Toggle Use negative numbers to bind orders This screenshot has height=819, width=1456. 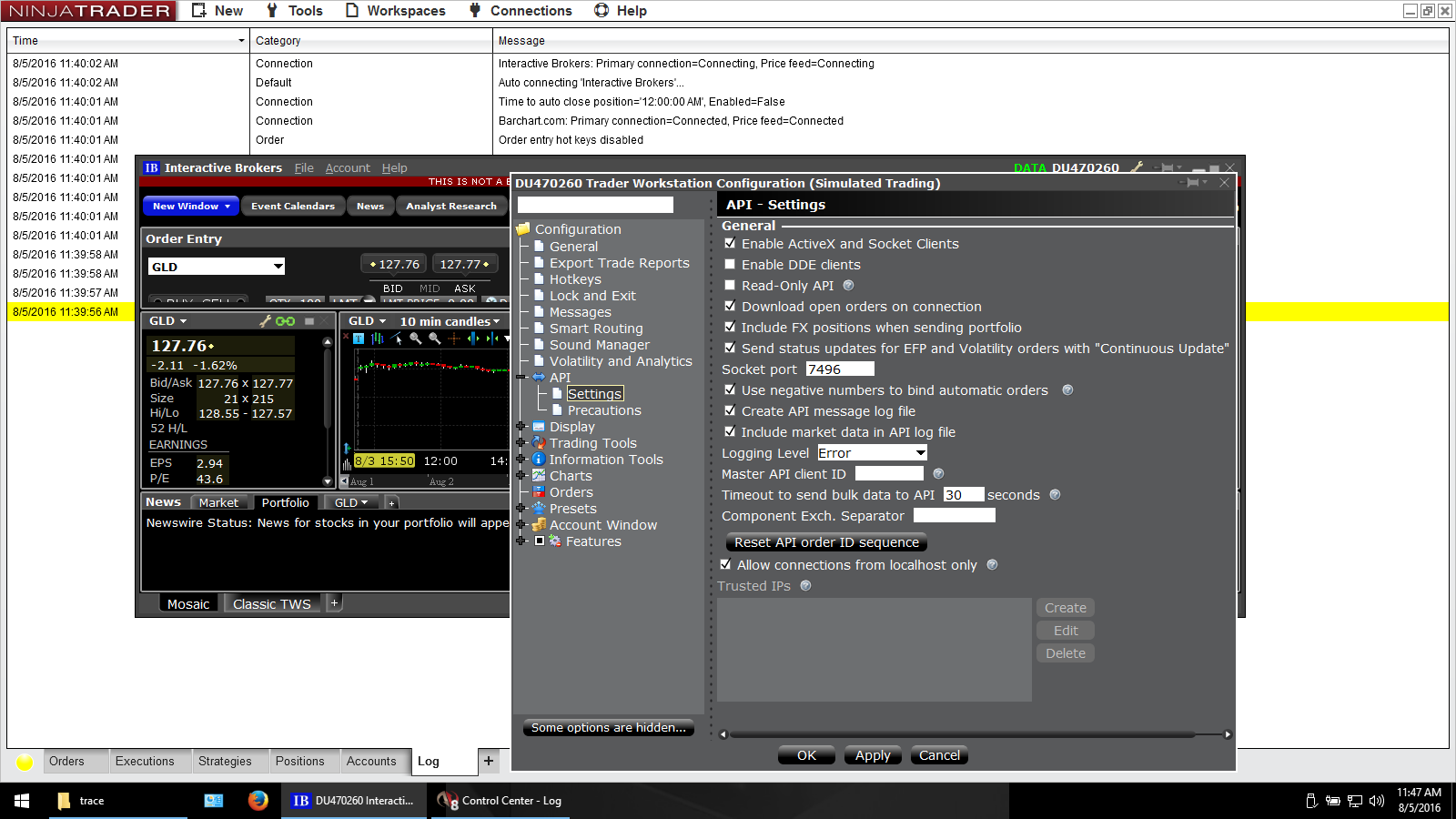(730, 389)
